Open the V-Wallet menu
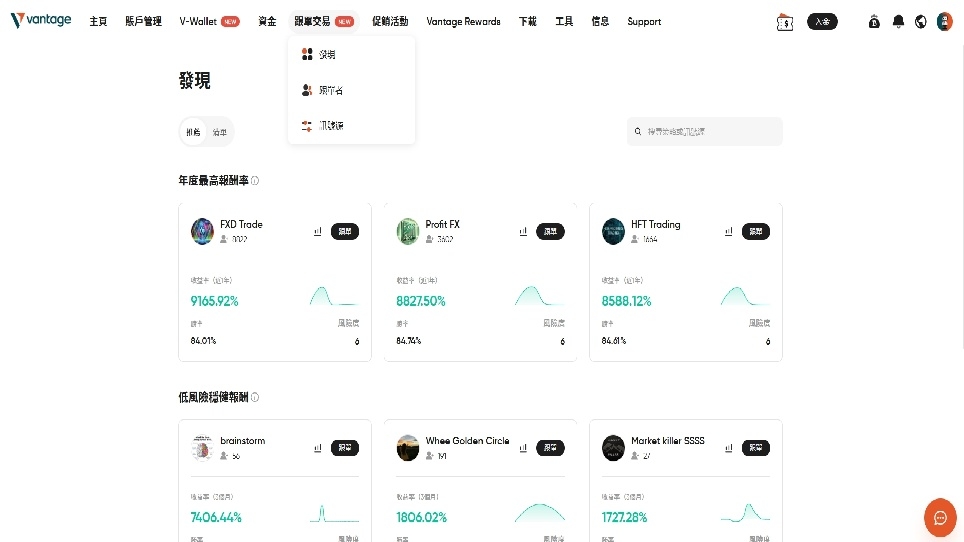Screen dimensions: 964x542 tap(209, 22)
